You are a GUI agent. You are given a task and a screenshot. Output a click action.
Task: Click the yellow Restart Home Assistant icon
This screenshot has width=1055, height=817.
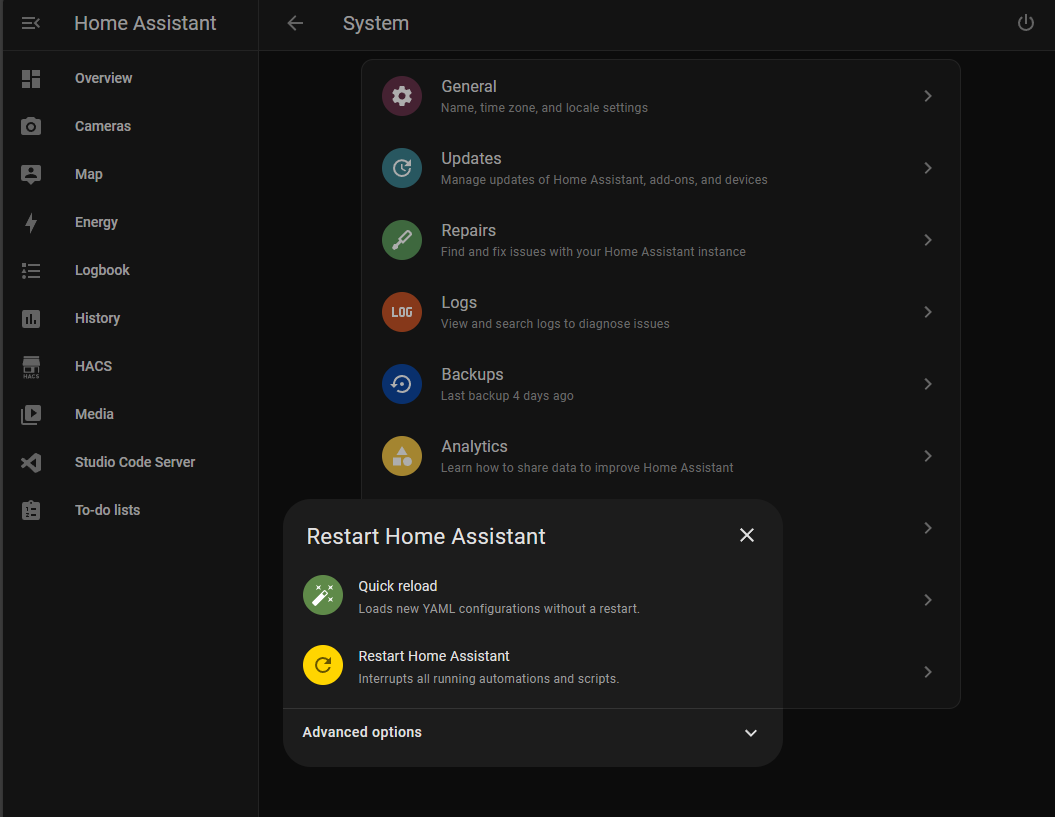point(323,666)
